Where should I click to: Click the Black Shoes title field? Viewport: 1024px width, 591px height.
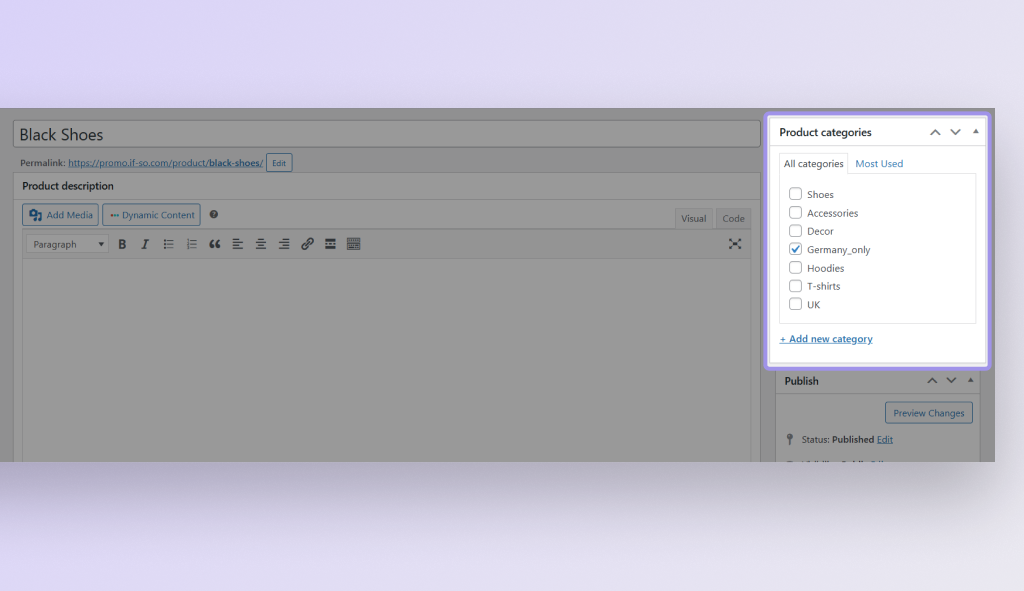pos(386,135)
